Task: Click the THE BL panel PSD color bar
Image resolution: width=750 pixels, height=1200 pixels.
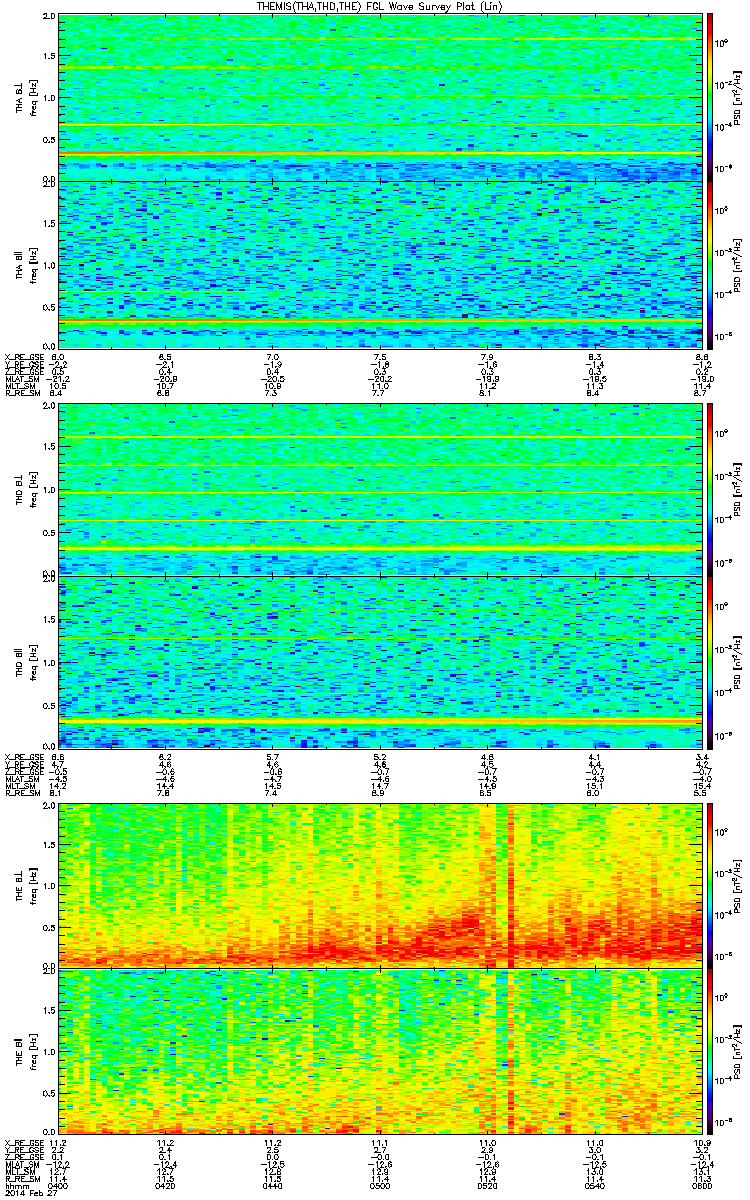Action: pos(710,885)
